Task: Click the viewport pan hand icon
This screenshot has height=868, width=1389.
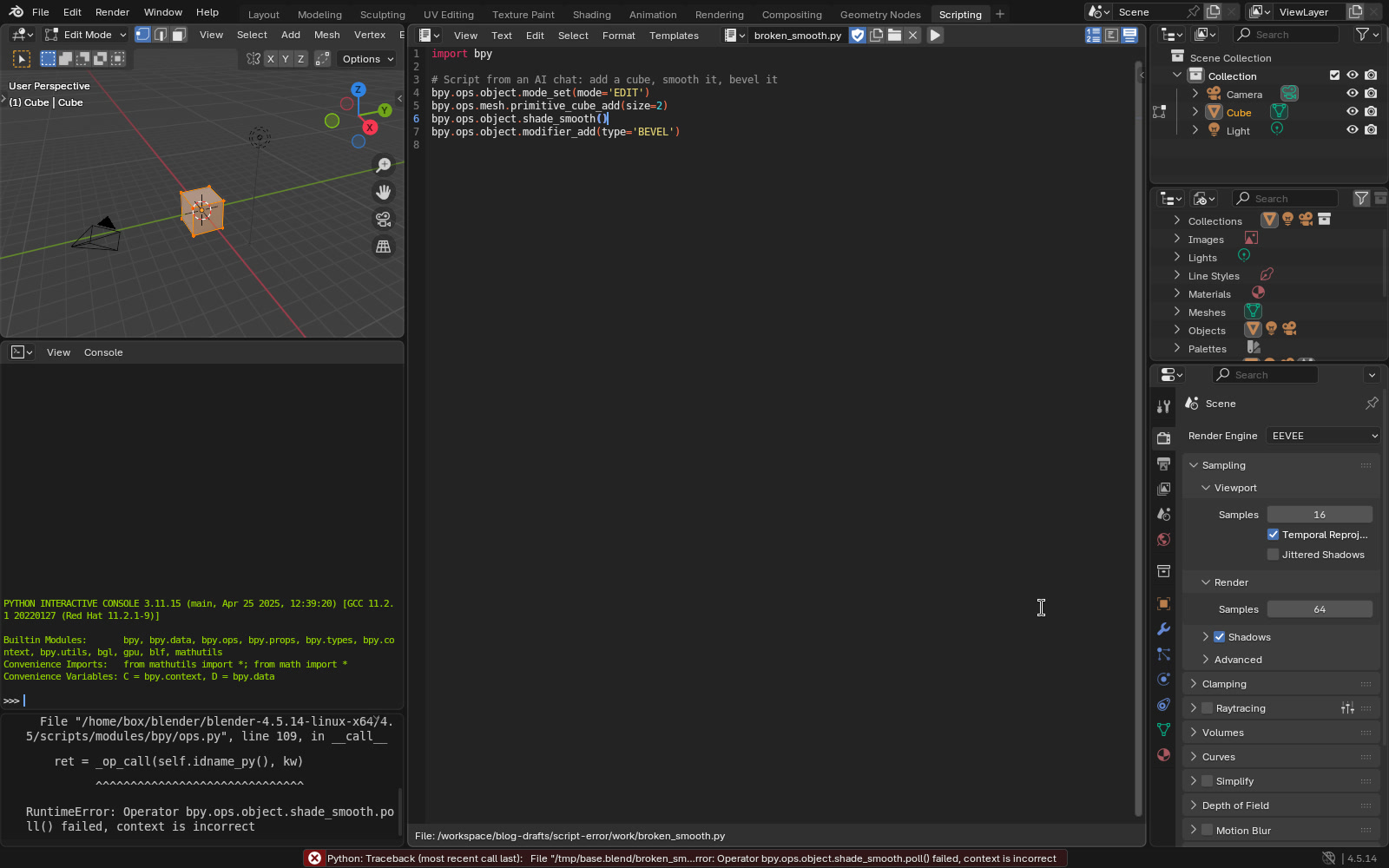Action: click(383, 192)
